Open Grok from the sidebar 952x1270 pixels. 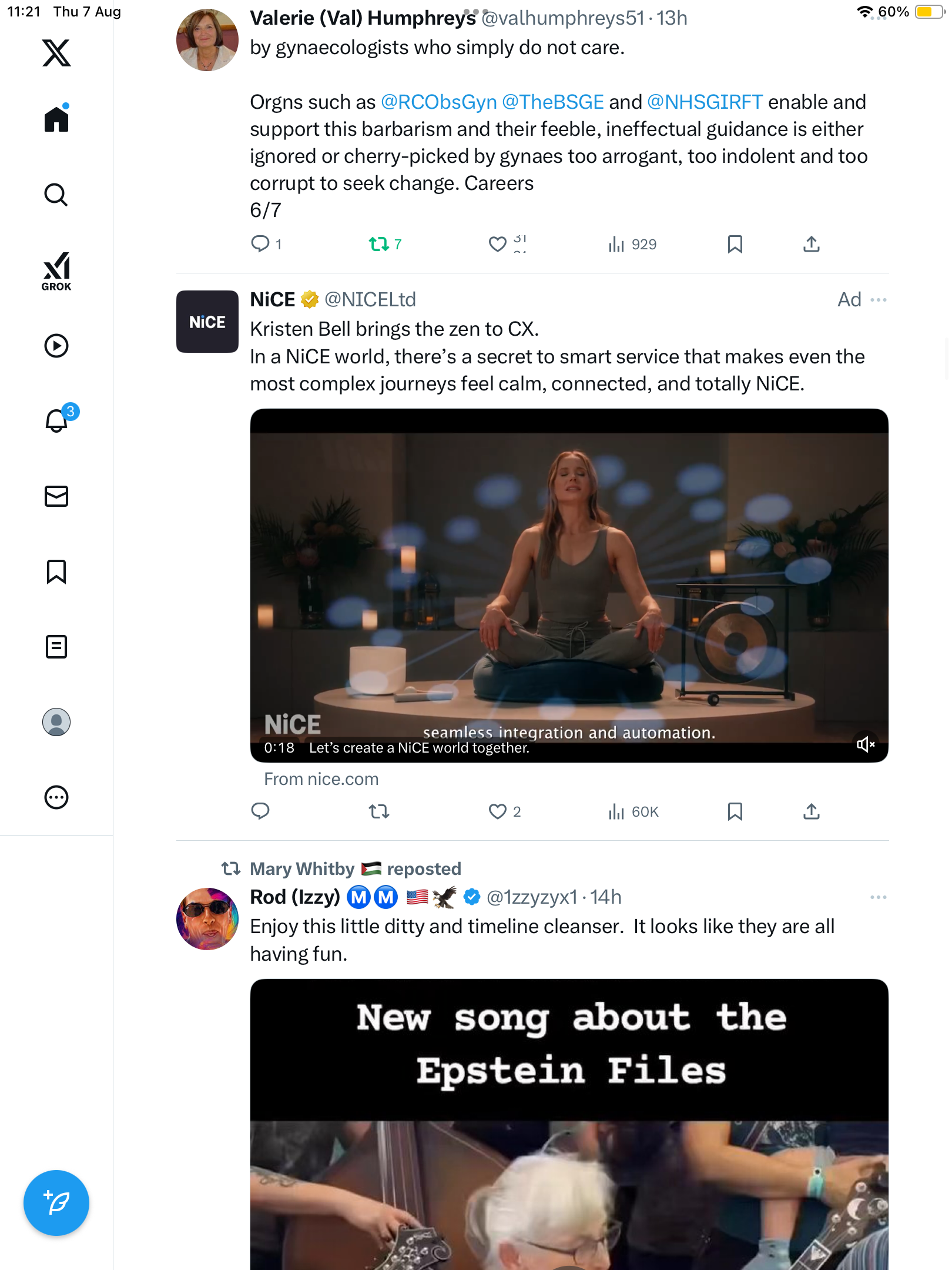pos(56,272)
